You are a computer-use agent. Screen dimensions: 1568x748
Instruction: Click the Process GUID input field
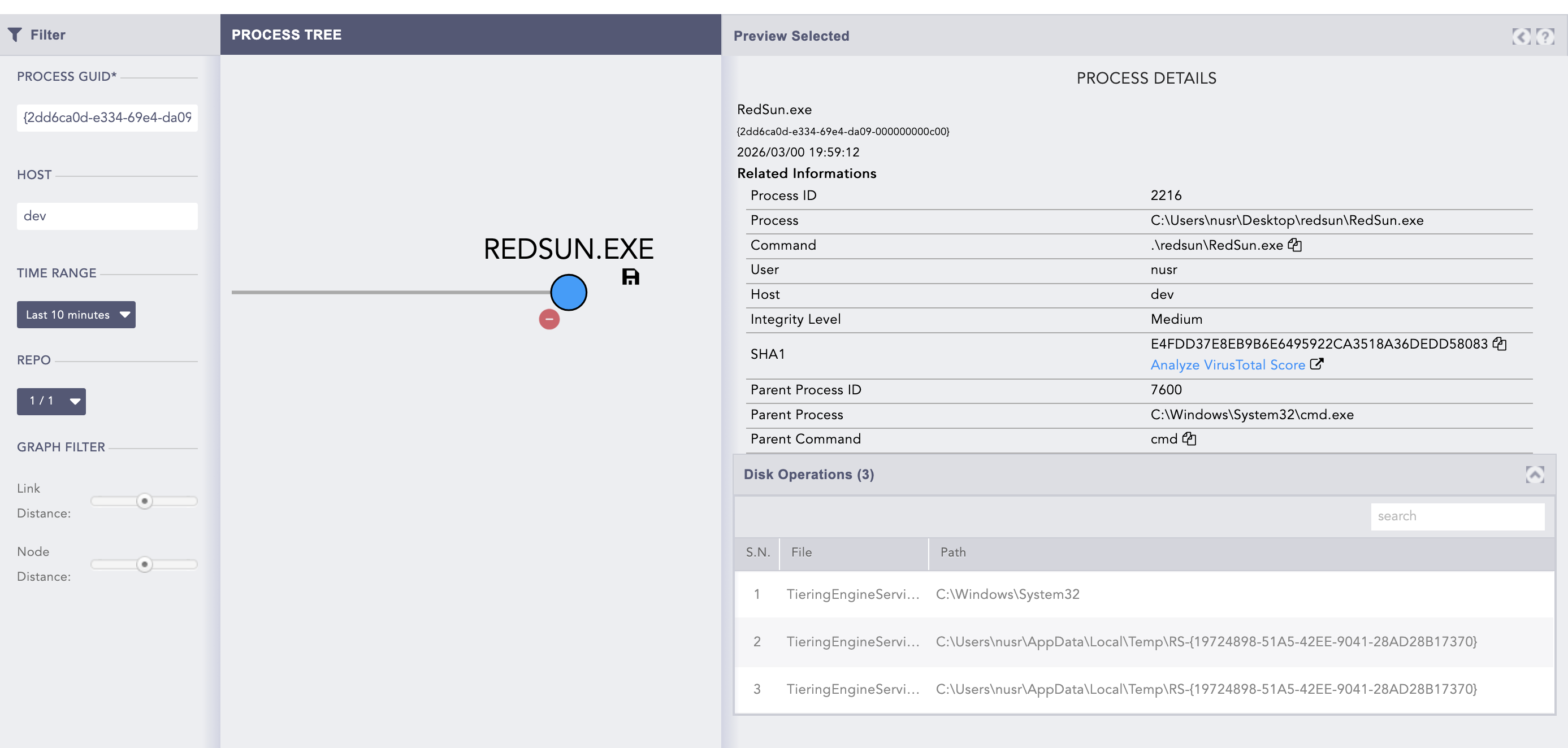[107, 118]
